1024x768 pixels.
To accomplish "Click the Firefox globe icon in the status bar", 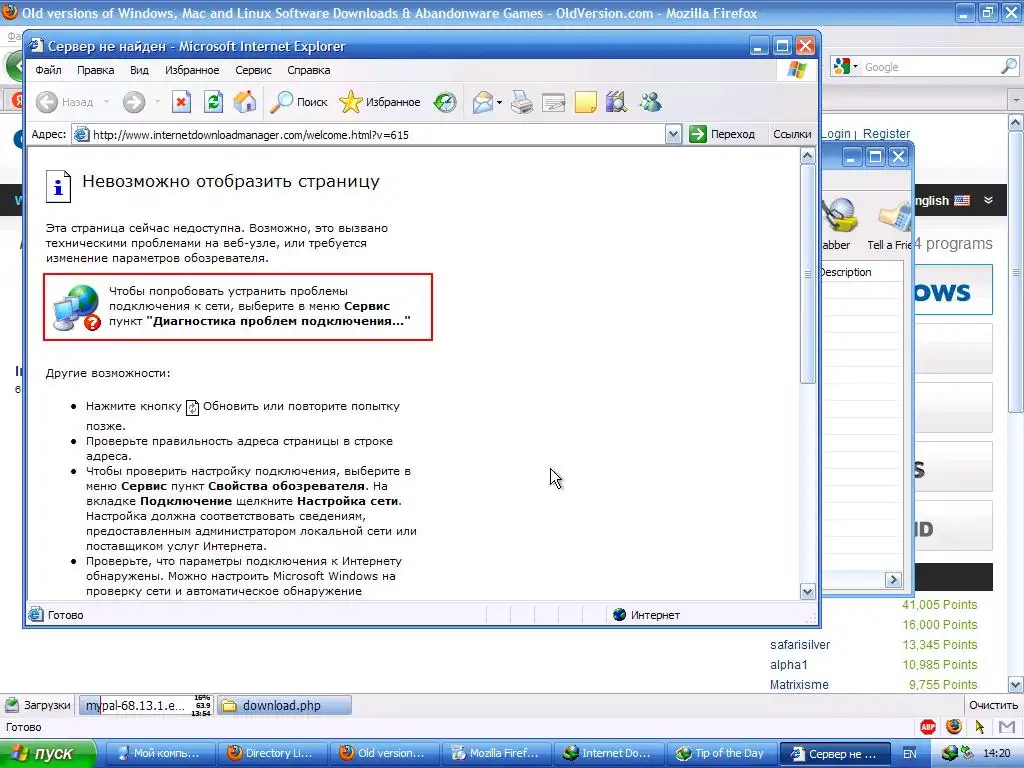I will pos(954,727).
